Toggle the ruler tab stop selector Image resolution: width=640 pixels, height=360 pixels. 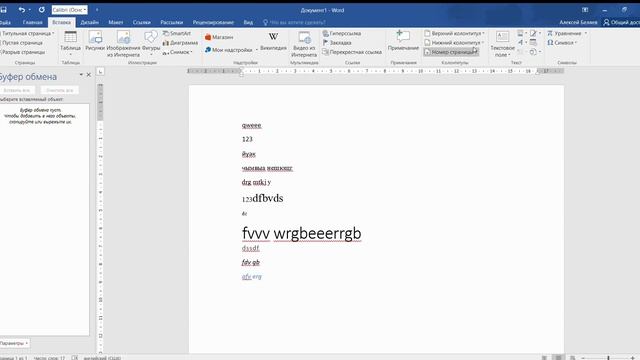pos(100,72)
